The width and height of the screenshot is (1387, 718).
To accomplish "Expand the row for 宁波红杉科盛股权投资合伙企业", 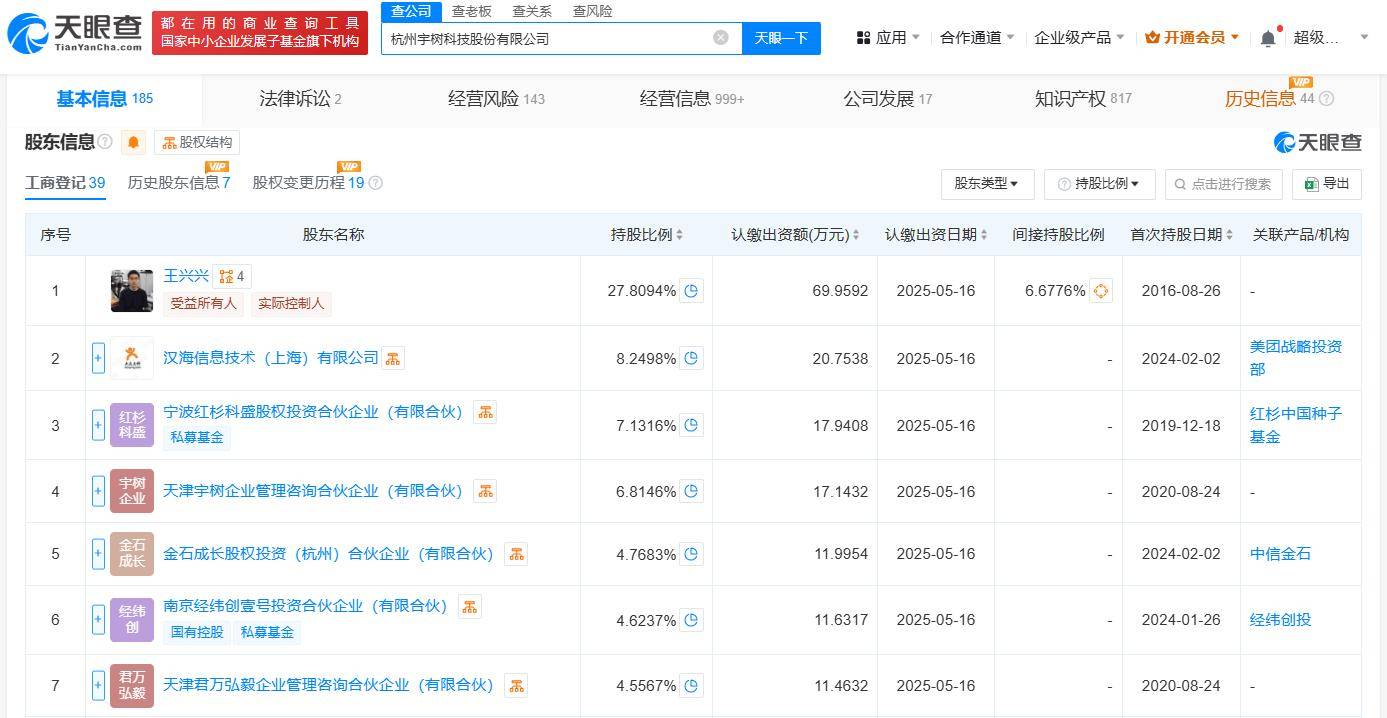I will point(98,424).
